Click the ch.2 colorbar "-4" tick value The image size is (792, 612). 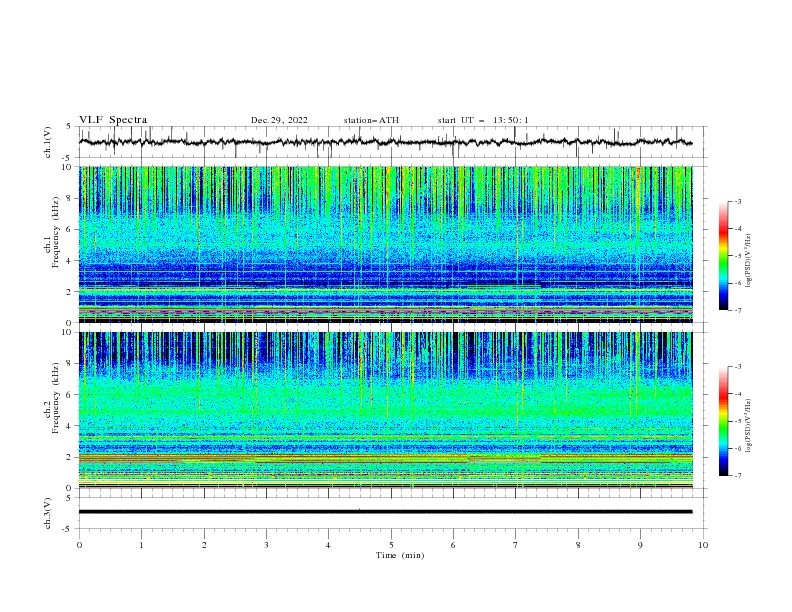(737, 394)
